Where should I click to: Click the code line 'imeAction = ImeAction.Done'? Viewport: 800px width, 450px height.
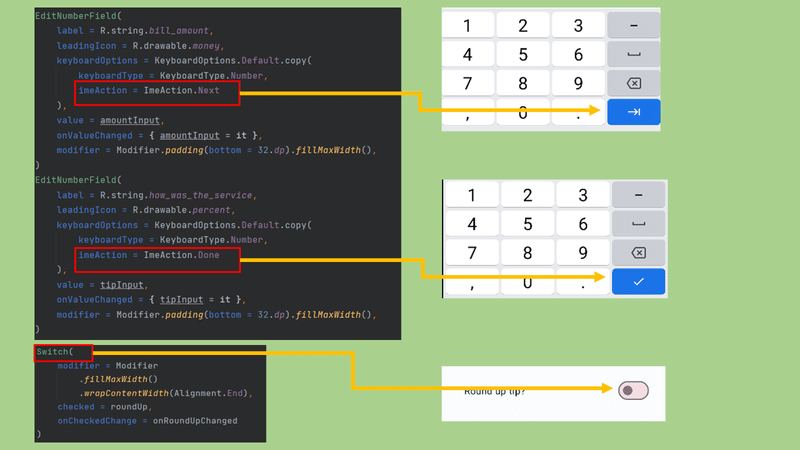point(148,255)
